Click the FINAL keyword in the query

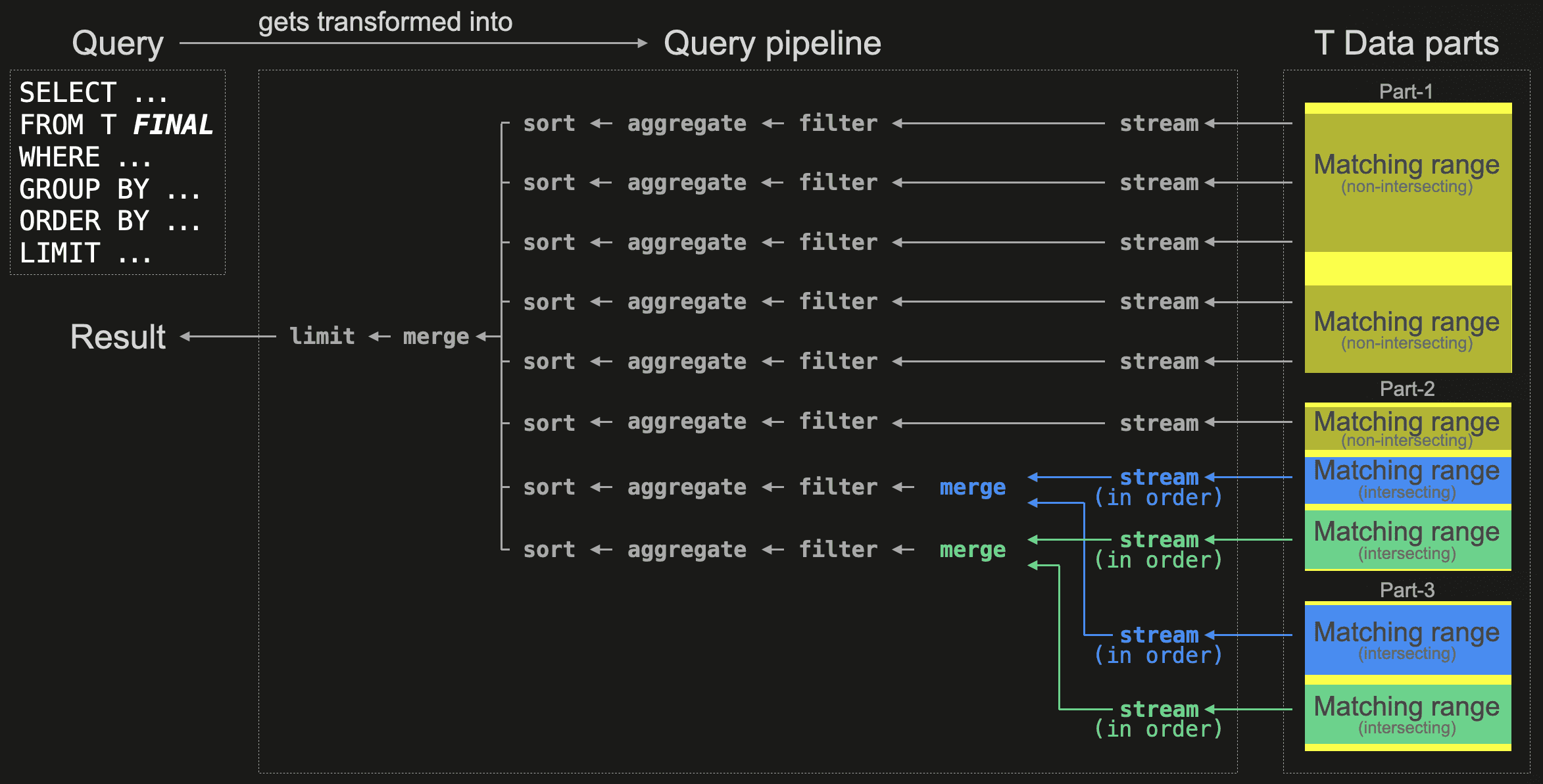click(172, 124)
